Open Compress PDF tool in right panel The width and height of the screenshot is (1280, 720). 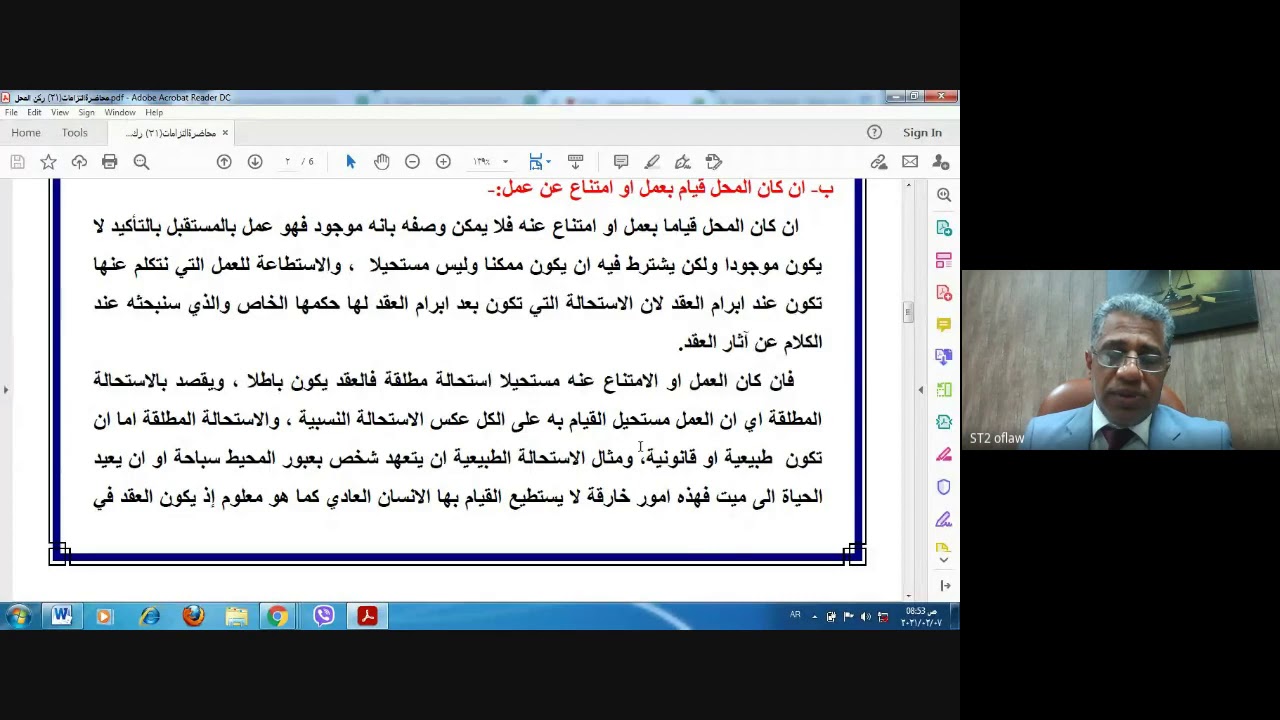point(944,422)
